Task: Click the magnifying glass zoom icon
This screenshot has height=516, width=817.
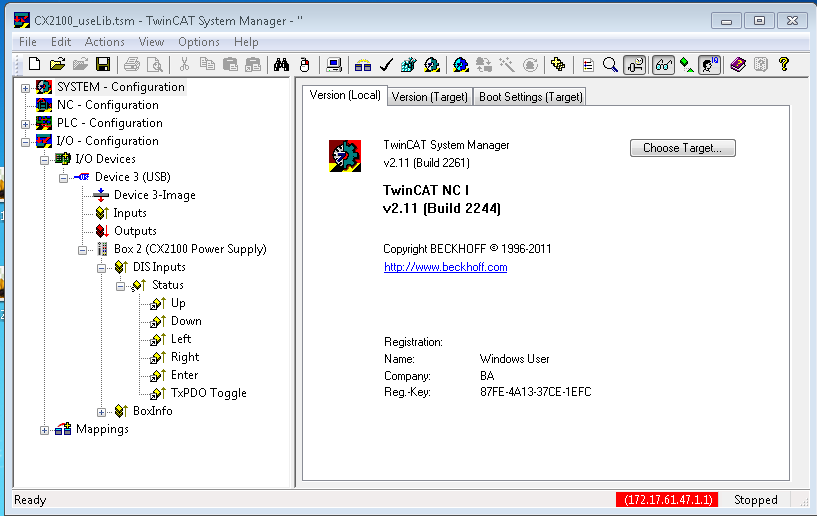Action: pos(610,65)
